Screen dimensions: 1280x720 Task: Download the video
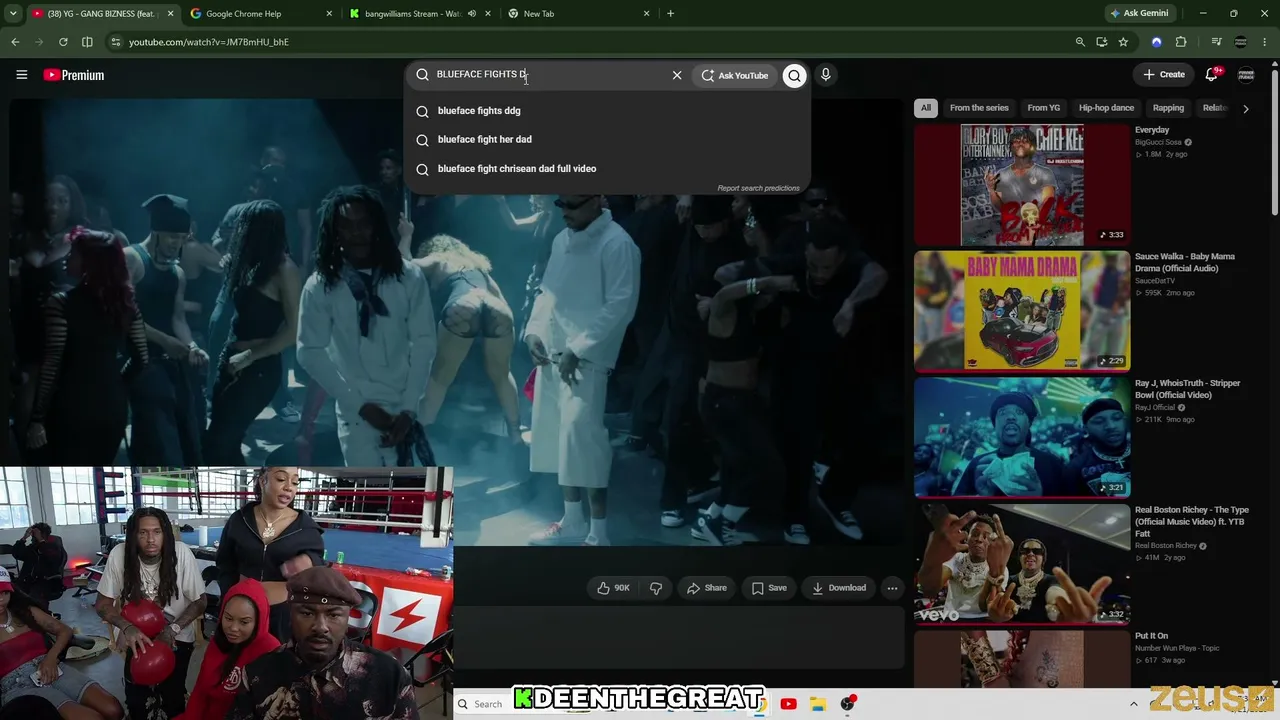coord(838,588)
